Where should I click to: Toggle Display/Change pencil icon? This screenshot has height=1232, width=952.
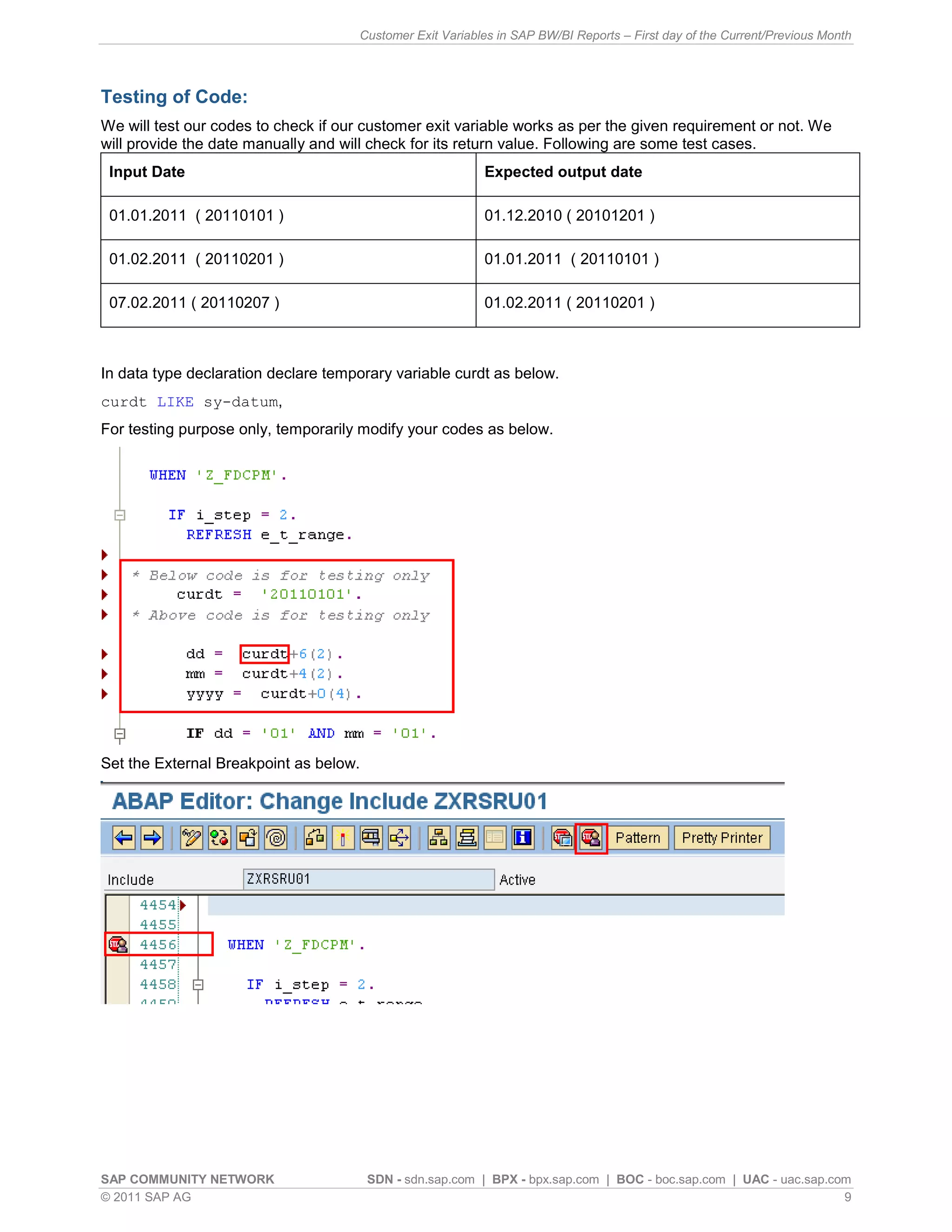[x=191, y=838]
